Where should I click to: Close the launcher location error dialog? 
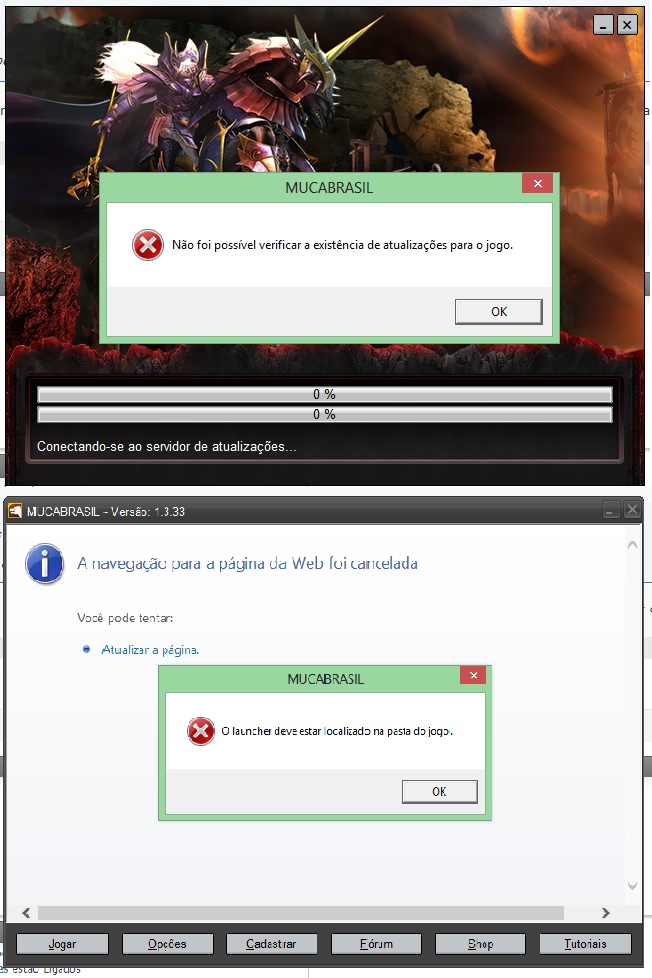point(474,675)
